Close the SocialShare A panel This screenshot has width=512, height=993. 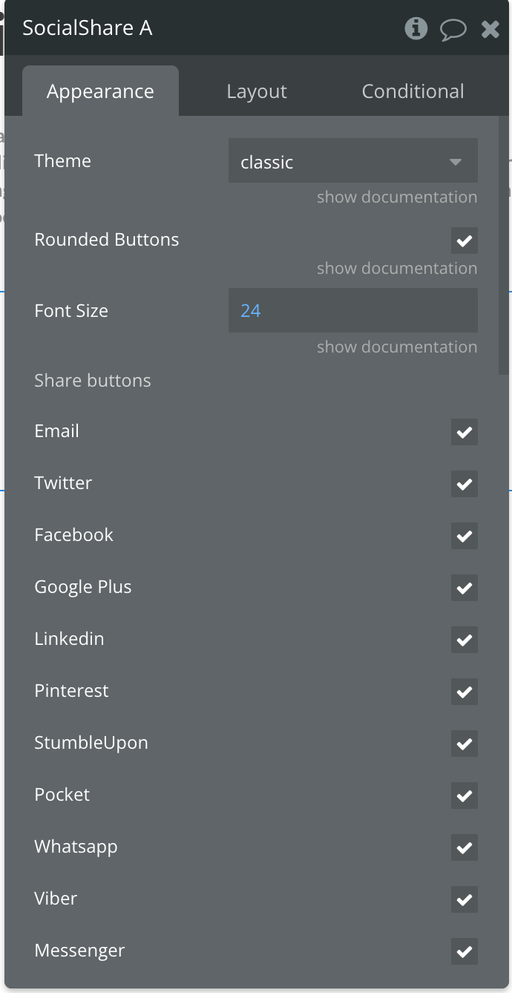pyautogui.click(x=490, y=29)
